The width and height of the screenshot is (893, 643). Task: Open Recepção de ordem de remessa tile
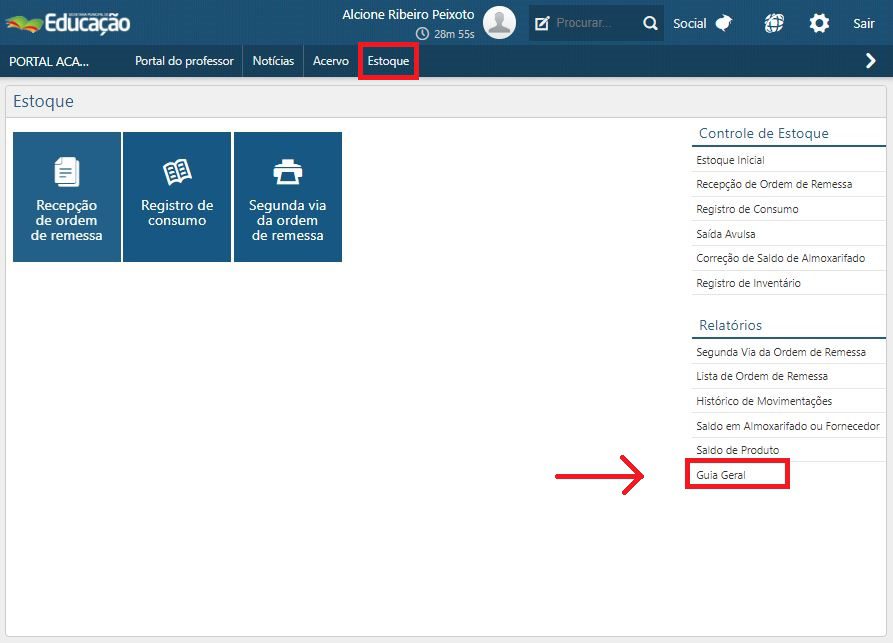(67, 197)
